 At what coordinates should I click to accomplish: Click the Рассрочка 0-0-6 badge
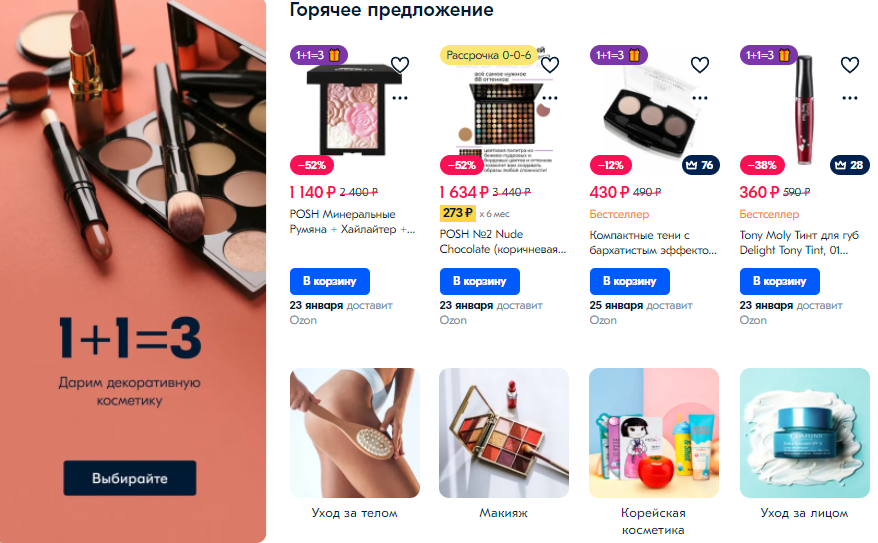[x=488, y=55]
